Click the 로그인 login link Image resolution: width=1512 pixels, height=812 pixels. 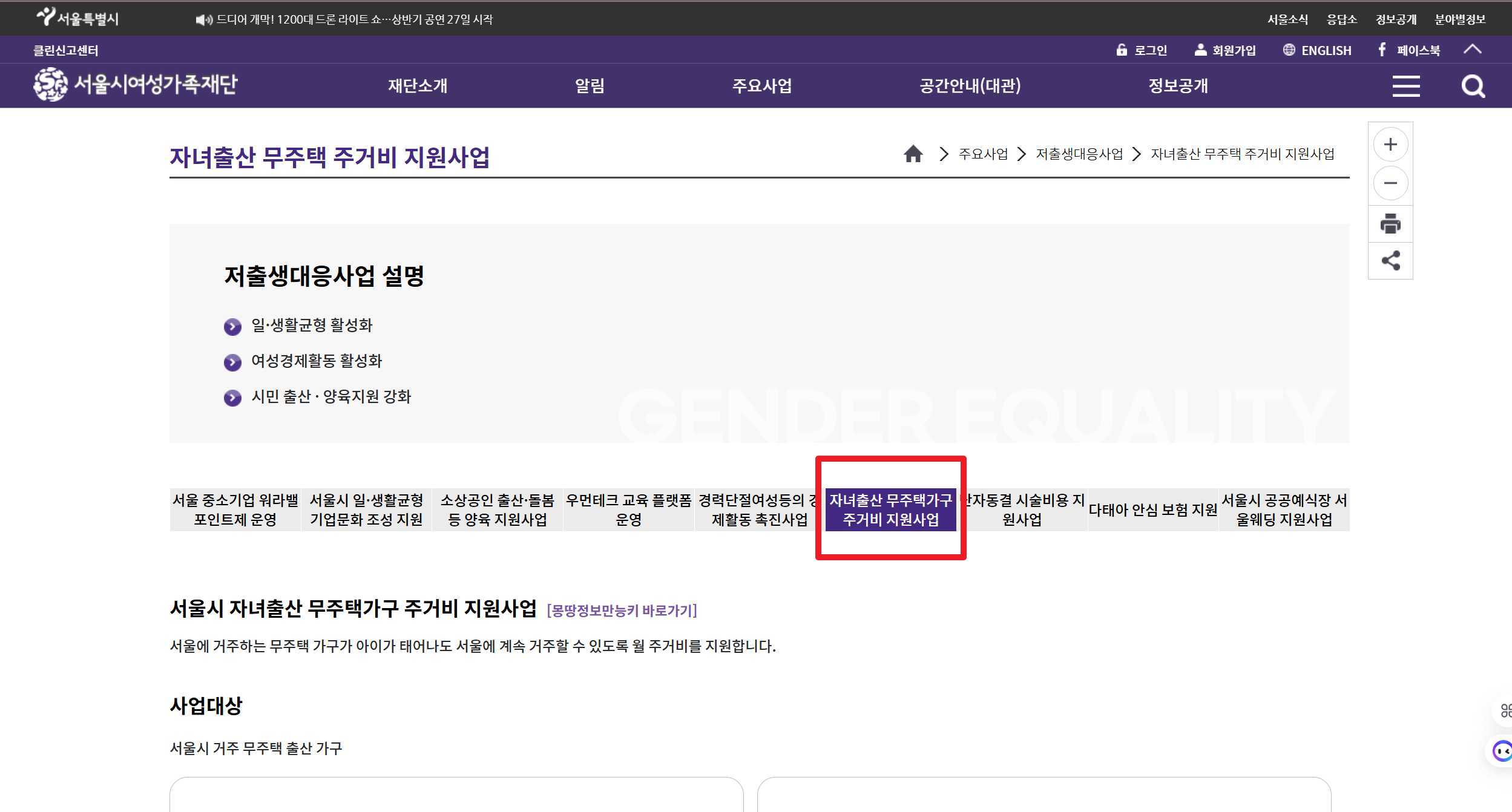[1142, 50]
